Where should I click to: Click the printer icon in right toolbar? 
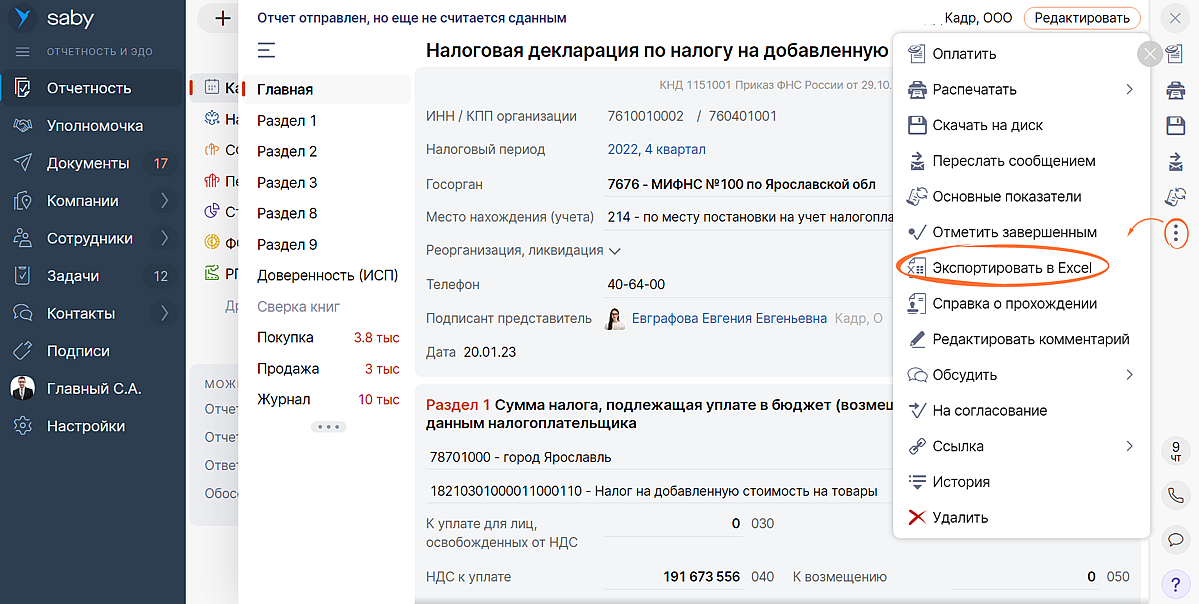[x=1176, y=91]
